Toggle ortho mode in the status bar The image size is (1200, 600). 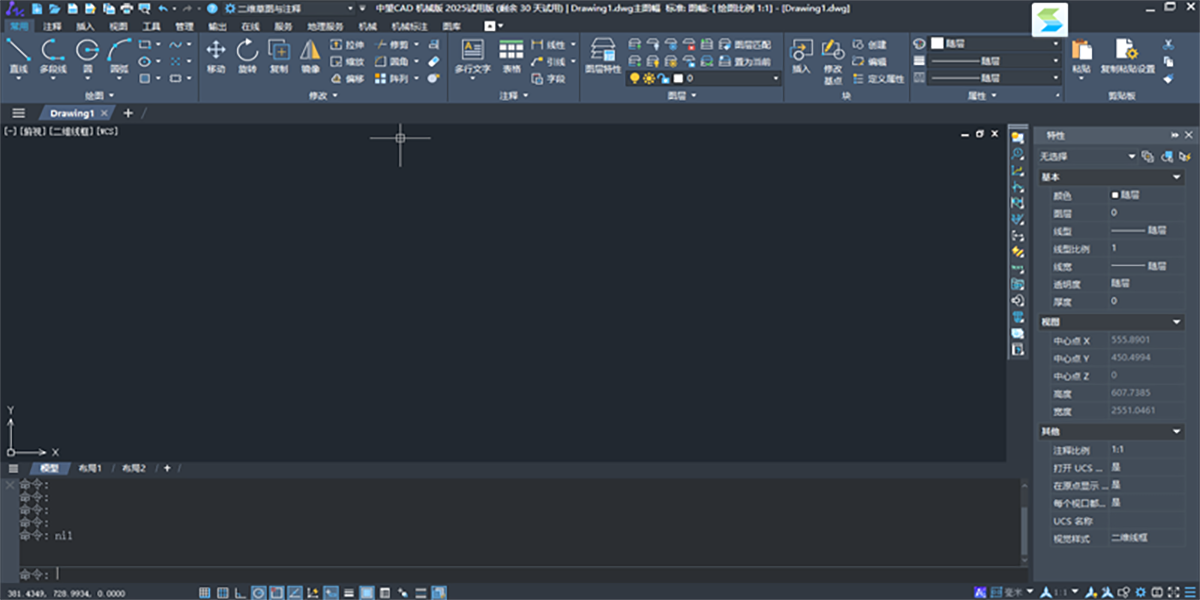click(240, 591)
